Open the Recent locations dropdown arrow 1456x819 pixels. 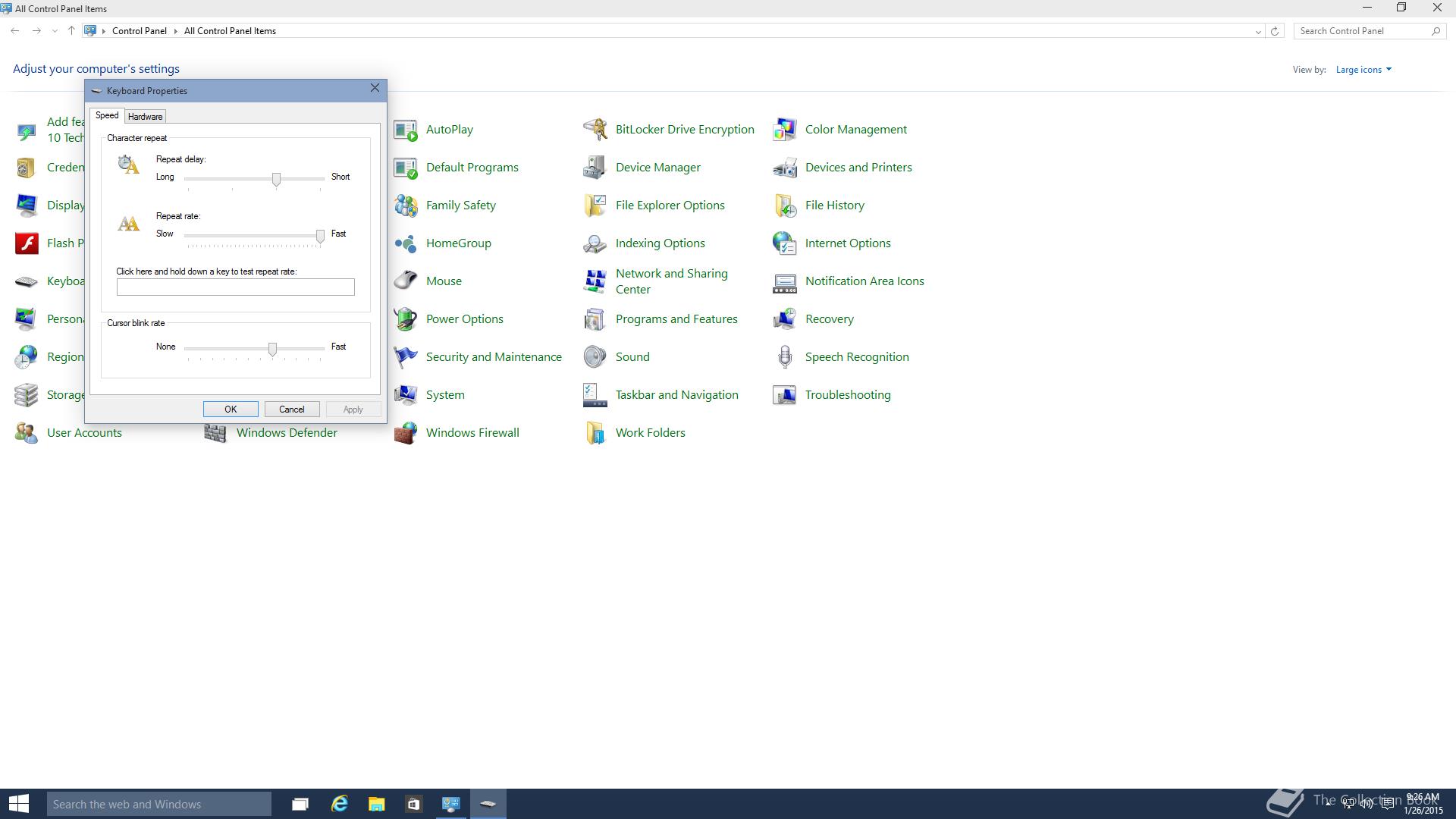(55, 32)
